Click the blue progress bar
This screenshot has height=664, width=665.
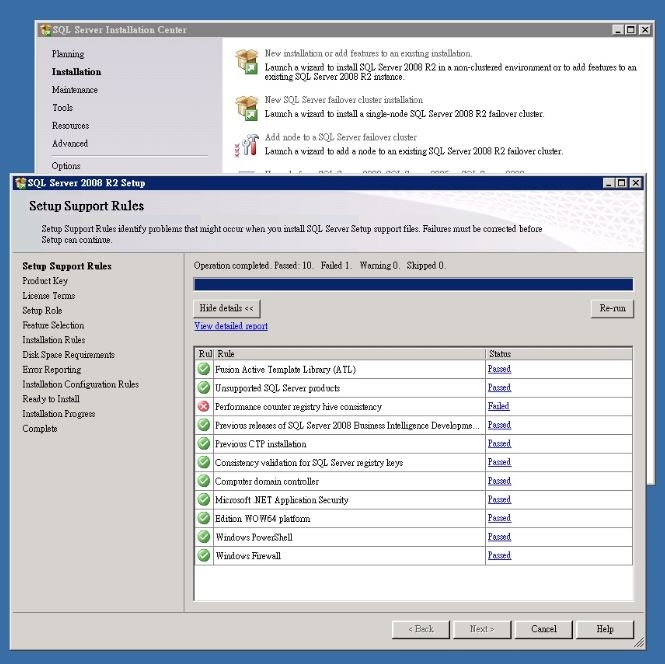click(414, 284)
